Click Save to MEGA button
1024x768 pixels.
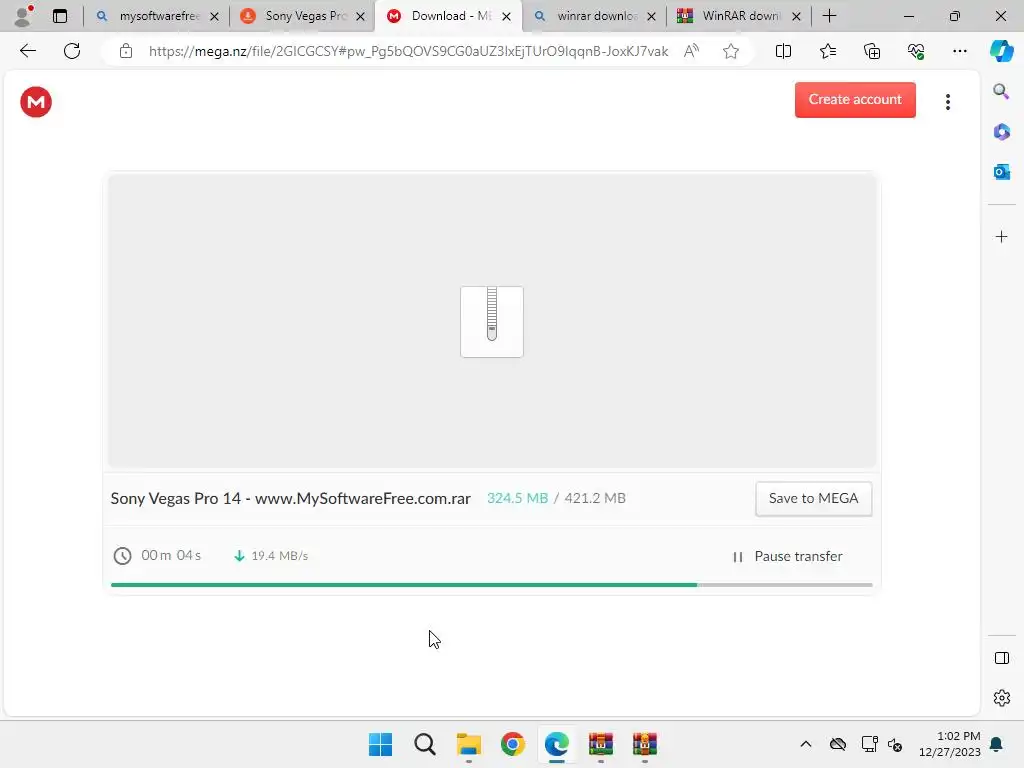tap(813, 498)
